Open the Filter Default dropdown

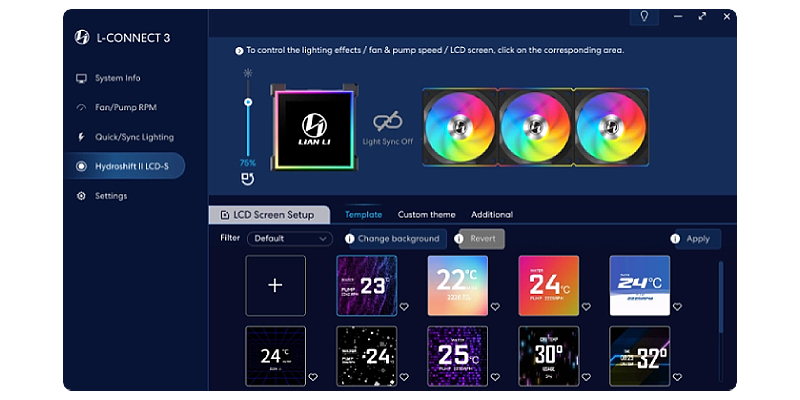pyautogui.click(x=291, y=239)
